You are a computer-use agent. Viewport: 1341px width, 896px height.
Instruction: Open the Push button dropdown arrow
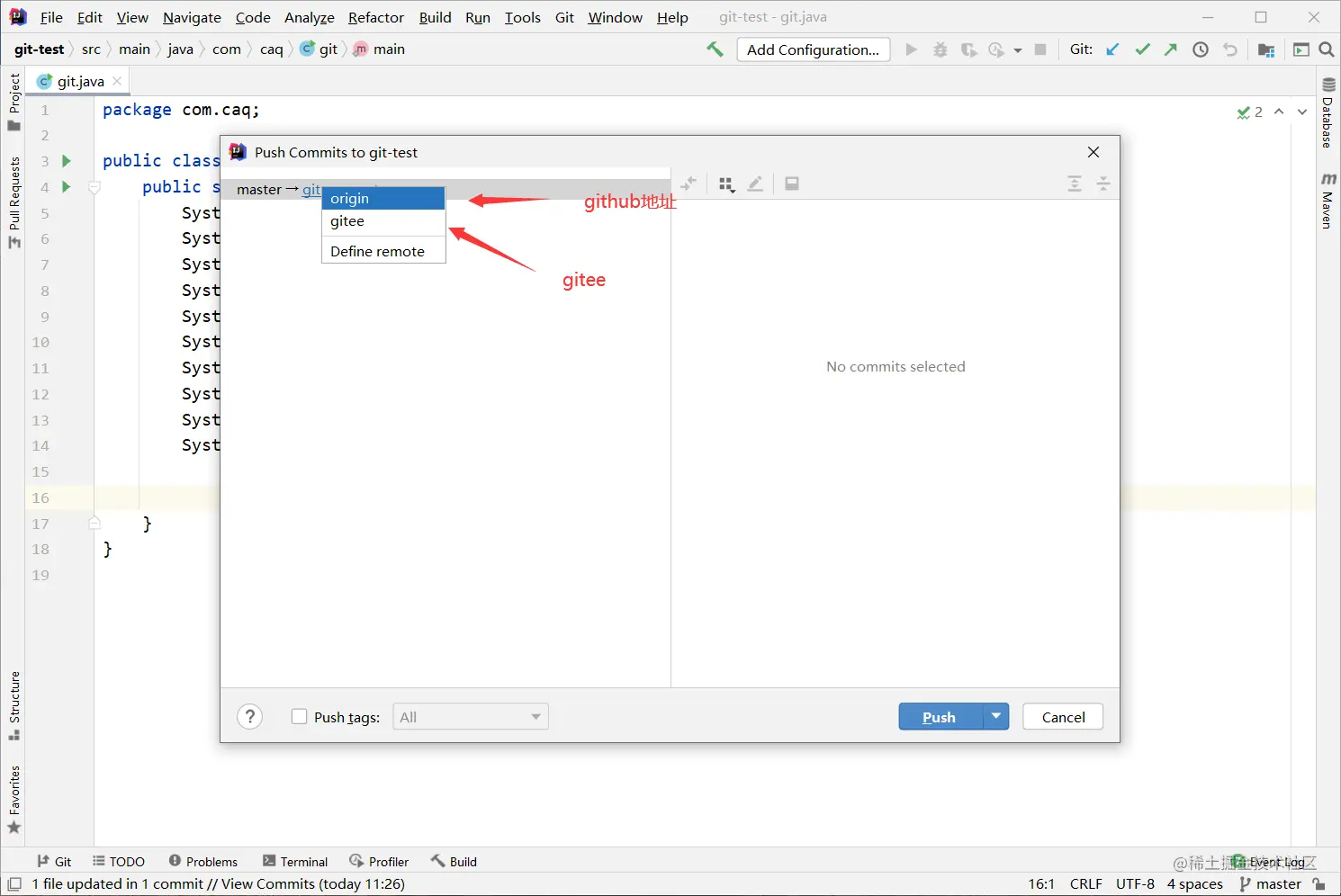coord(995,716)
